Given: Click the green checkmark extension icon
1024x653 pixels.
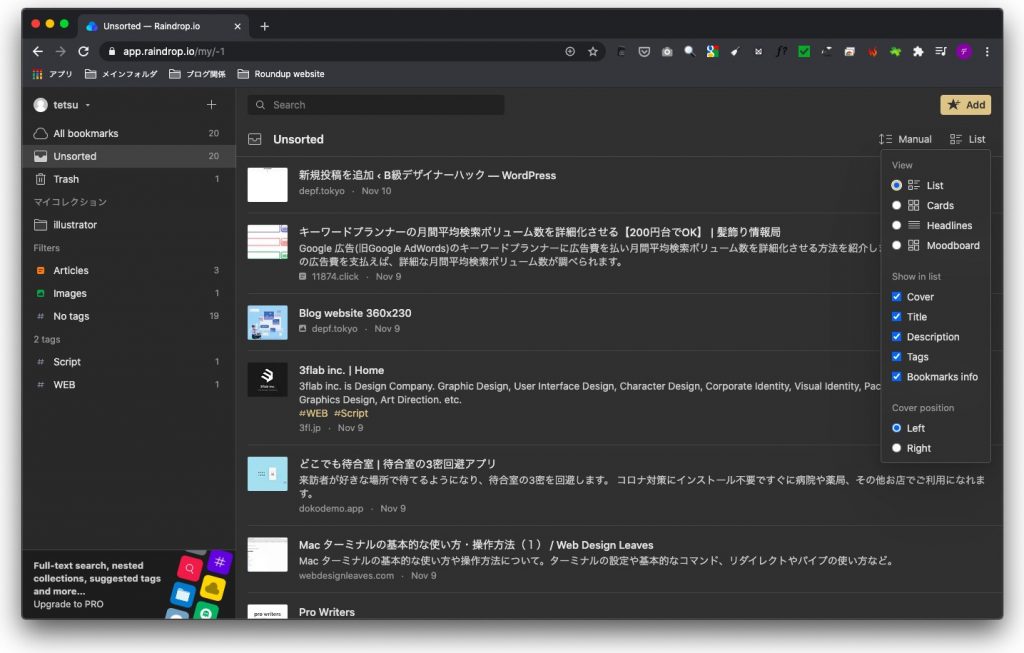Looking at the screenshot, I should click(x=804, y=52).
